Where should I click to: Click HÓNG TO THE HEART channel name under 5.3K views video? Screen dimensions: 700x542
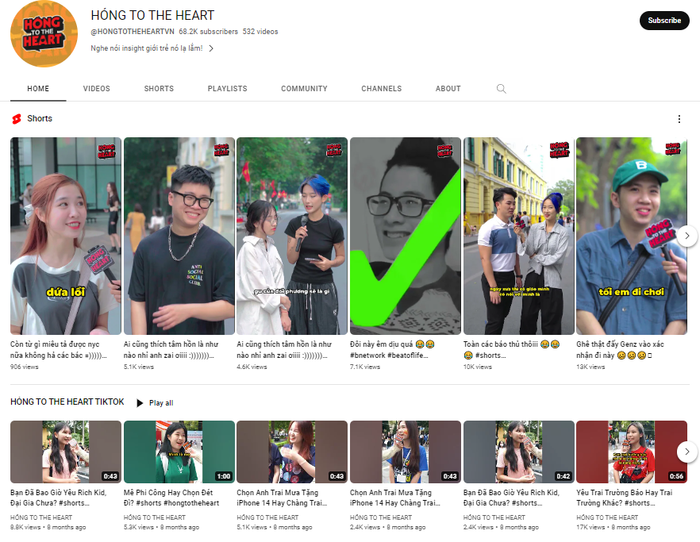coord(154,517)
